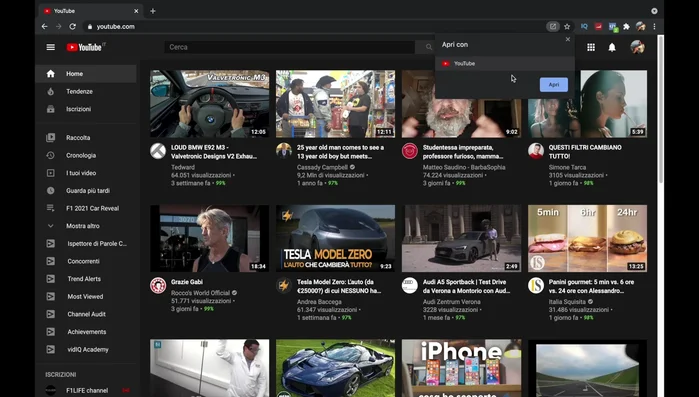Bookmark this page with the star
The width and height of the screenshot is (699, 397).
point(567,27)
